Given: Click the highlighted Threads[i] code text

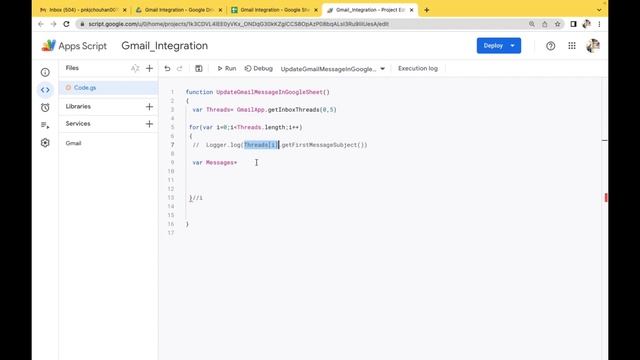Looking at the screenshot, I should [x=261, y=145].
